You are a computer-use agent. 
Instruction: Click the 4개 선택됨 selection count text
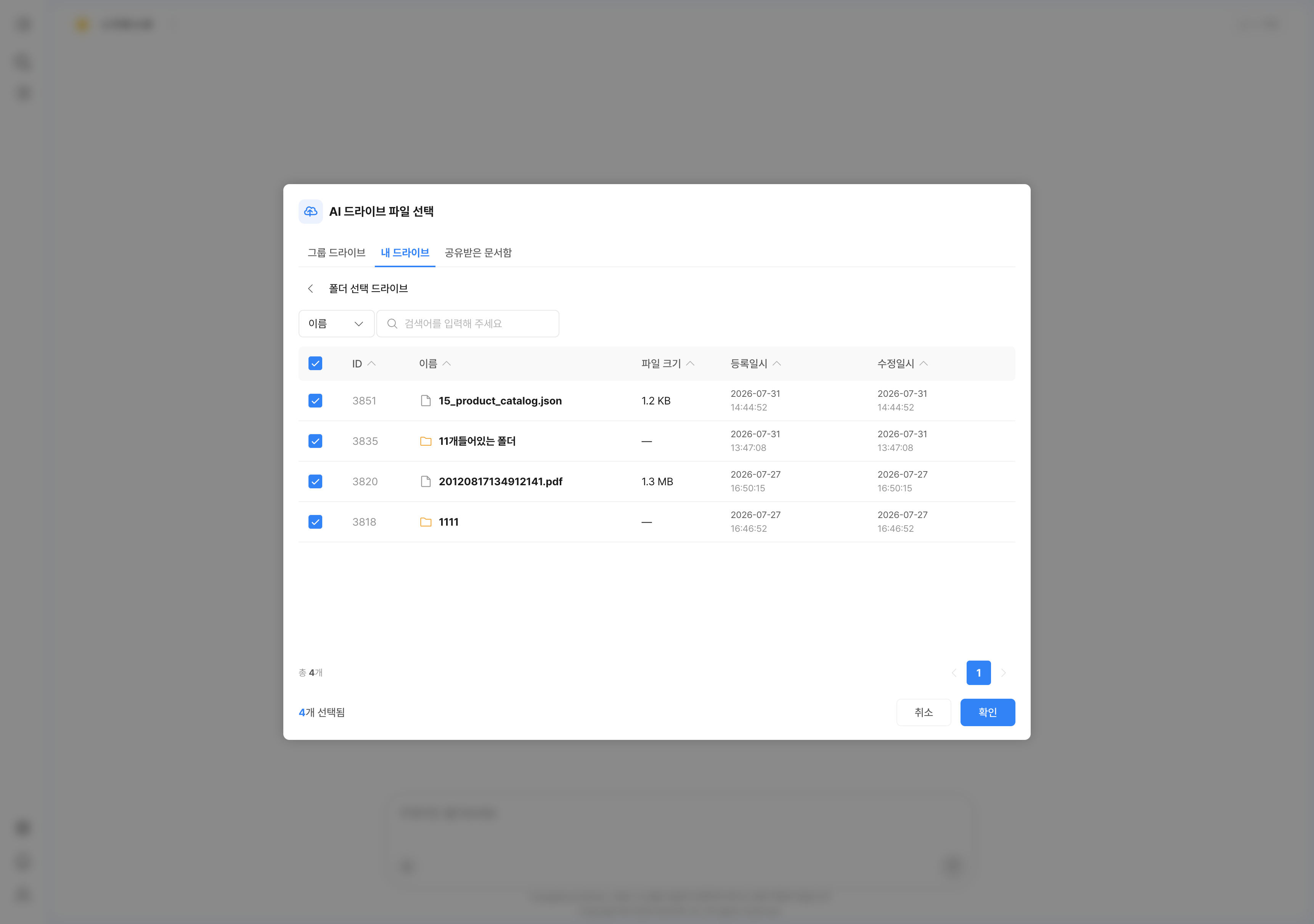pos(321,712)
